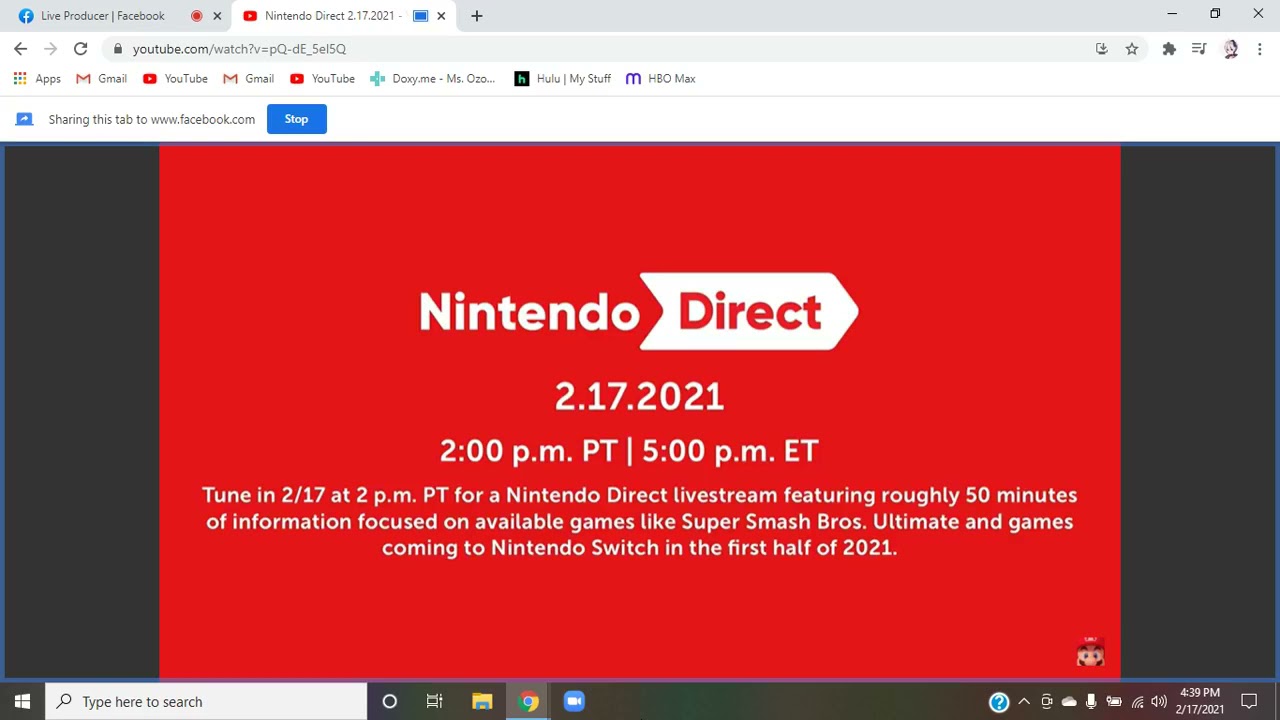Screen dimensions: 1280x720
Task: Click the padlock site info icon
Action: tap(119, 48)
